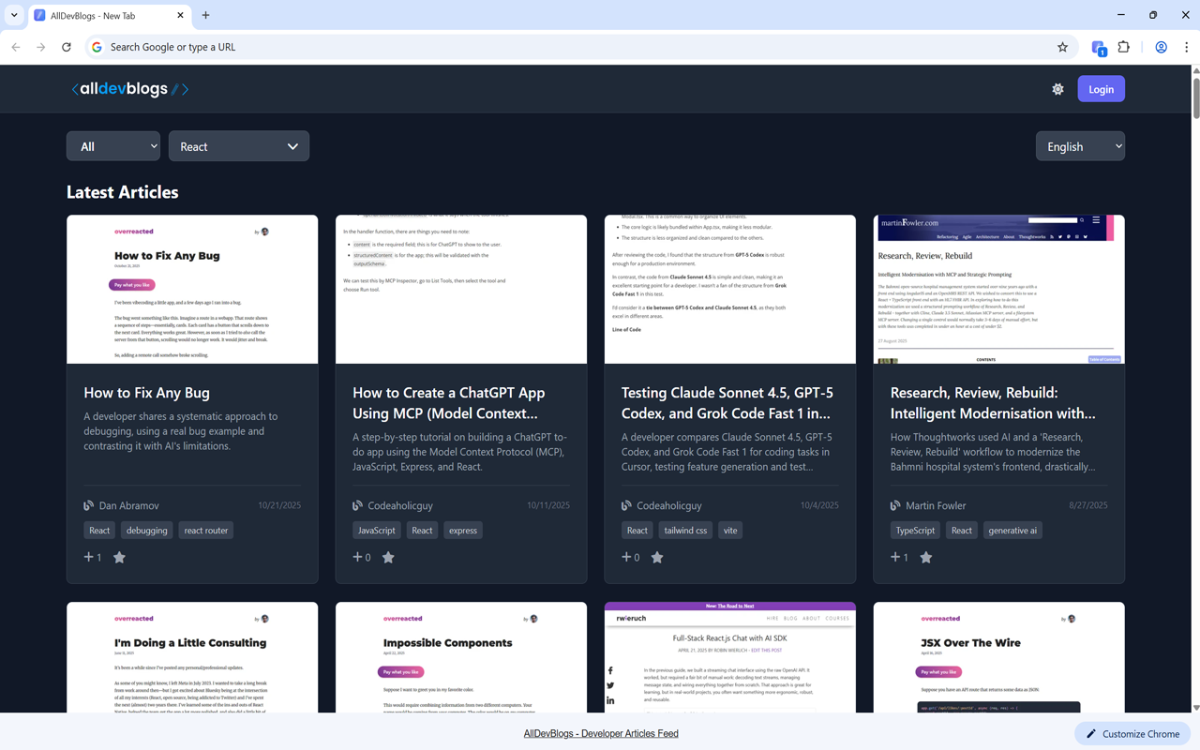The image size is (1200, 750).
Task: Open the All category dropdown
Action: (x=113, y=146)
